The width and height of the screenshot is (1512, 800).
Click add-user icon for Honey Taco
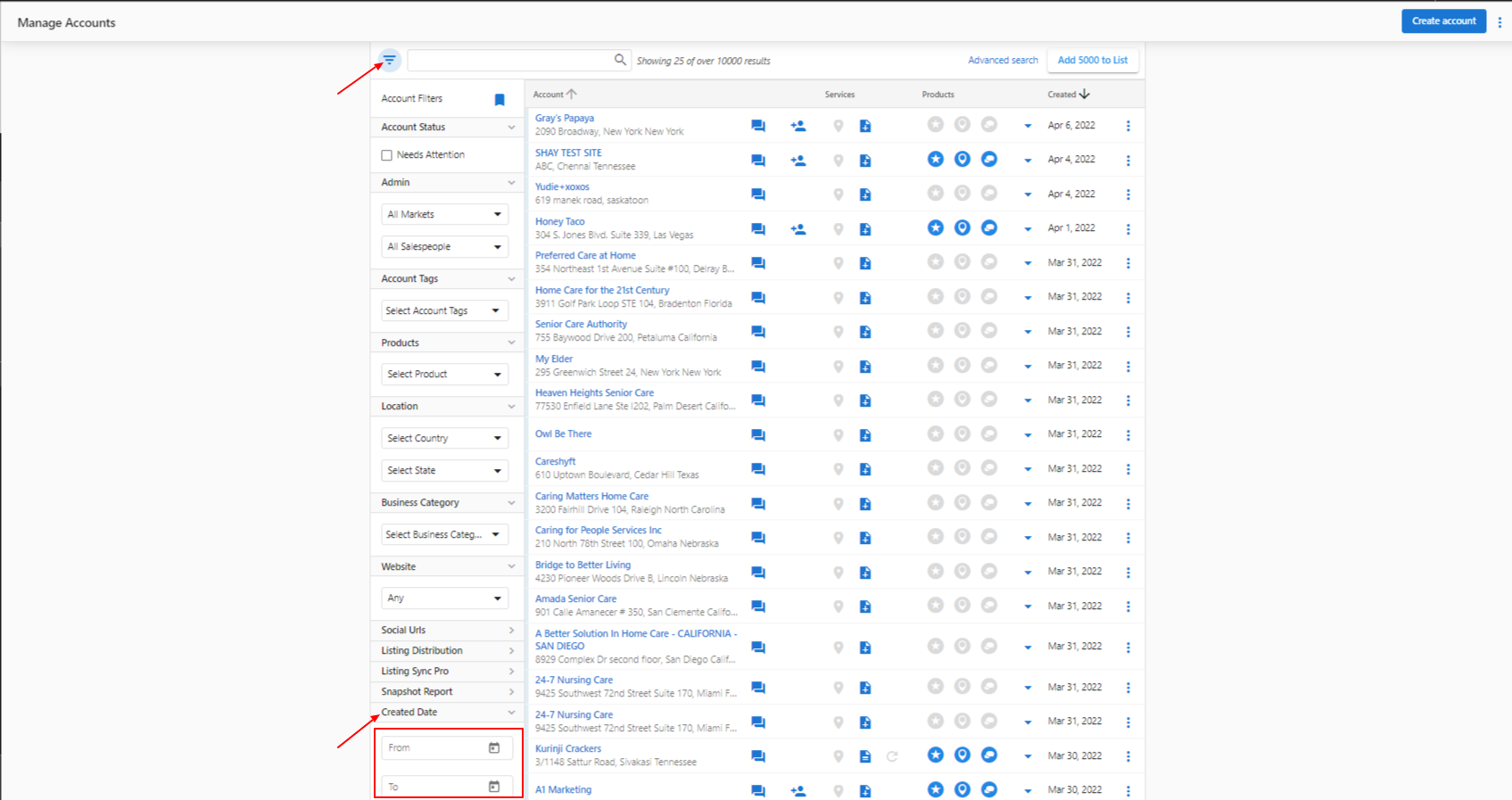tap(798, 229)
